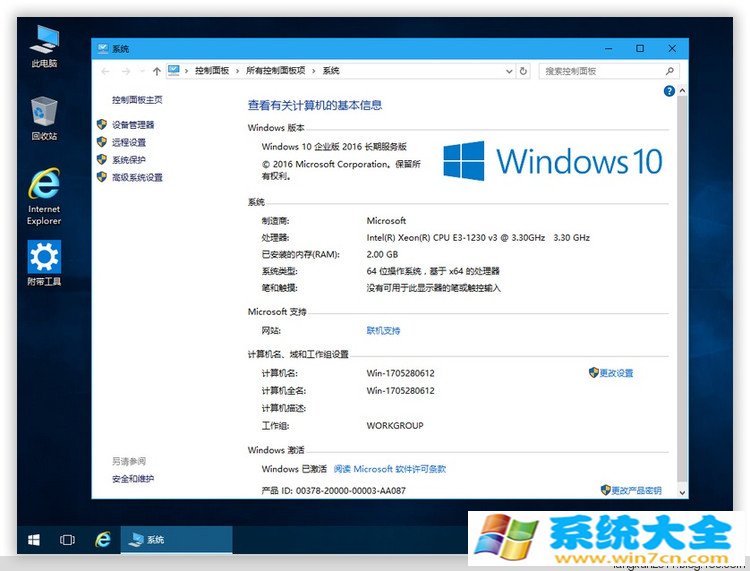Expand the address bar history dropdown
This screenshot has height=571, width=750.
[509, 71]
